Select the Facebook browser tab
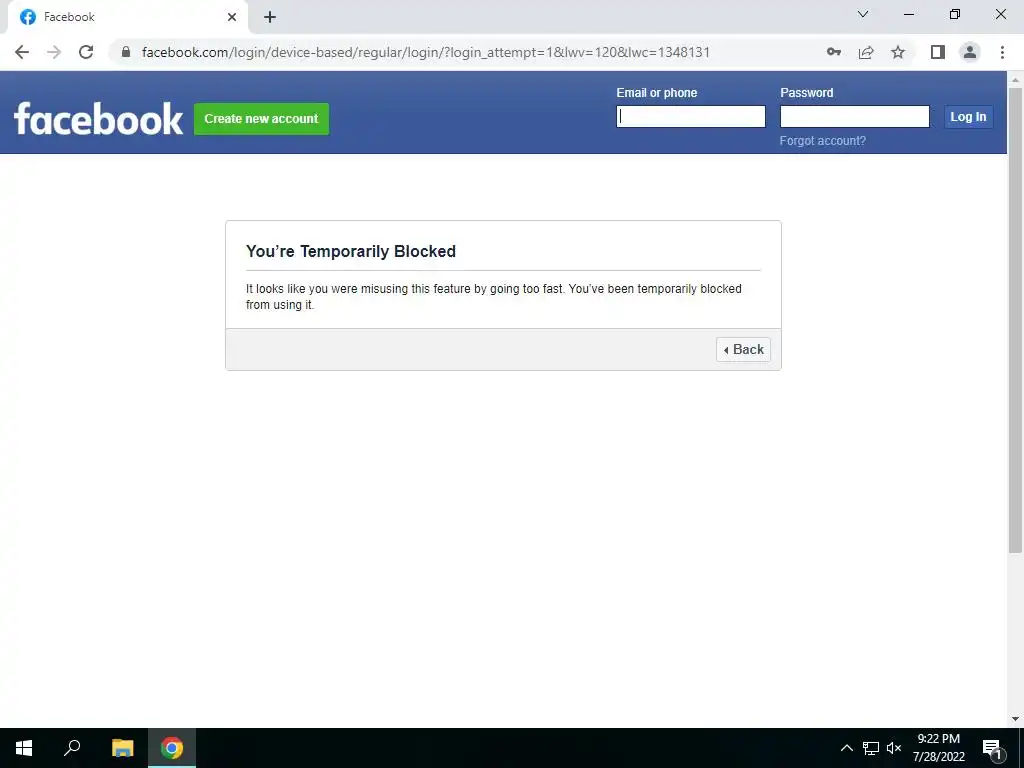 [127, 17]
